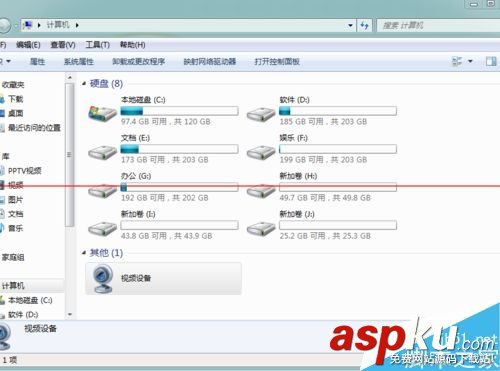Image resolution: width=500 pixels, height=371 pixels.
Task: Open the local disk C: drive icon
Action: click(102, 113)
